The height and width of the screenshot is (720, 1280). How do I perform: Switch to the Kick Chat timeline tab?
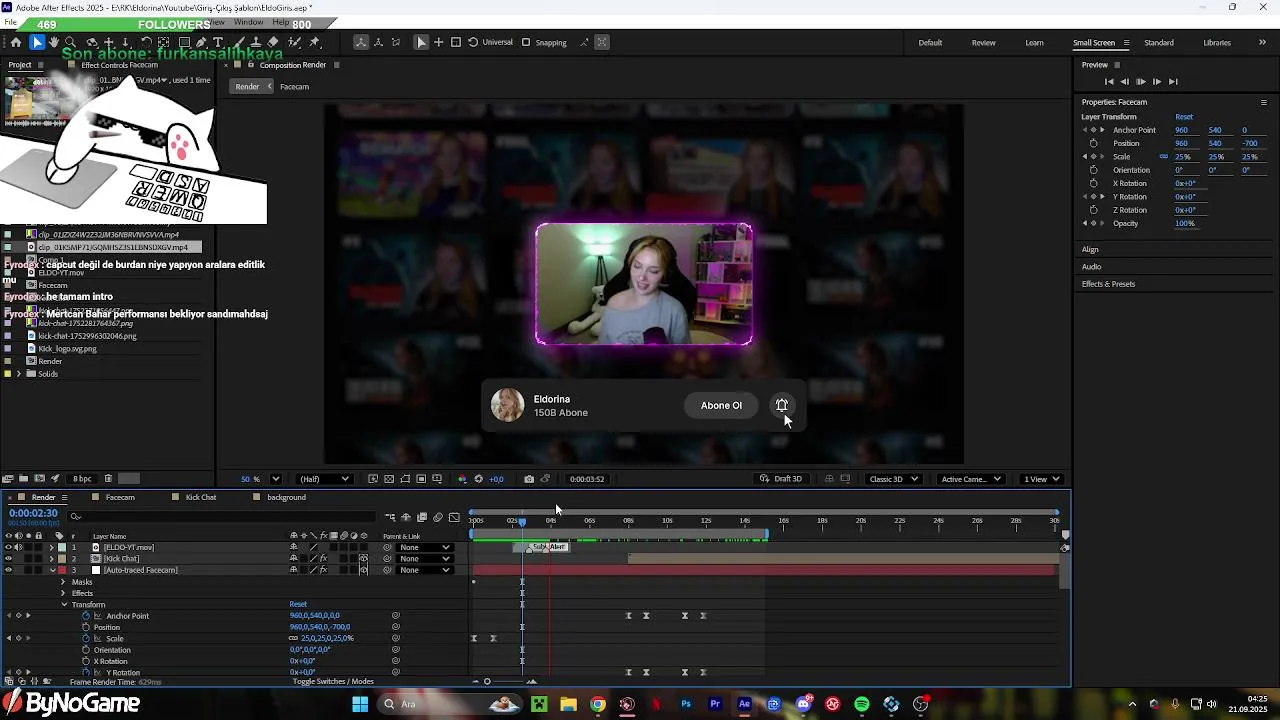pyautogui.click(x=200, y=497)
